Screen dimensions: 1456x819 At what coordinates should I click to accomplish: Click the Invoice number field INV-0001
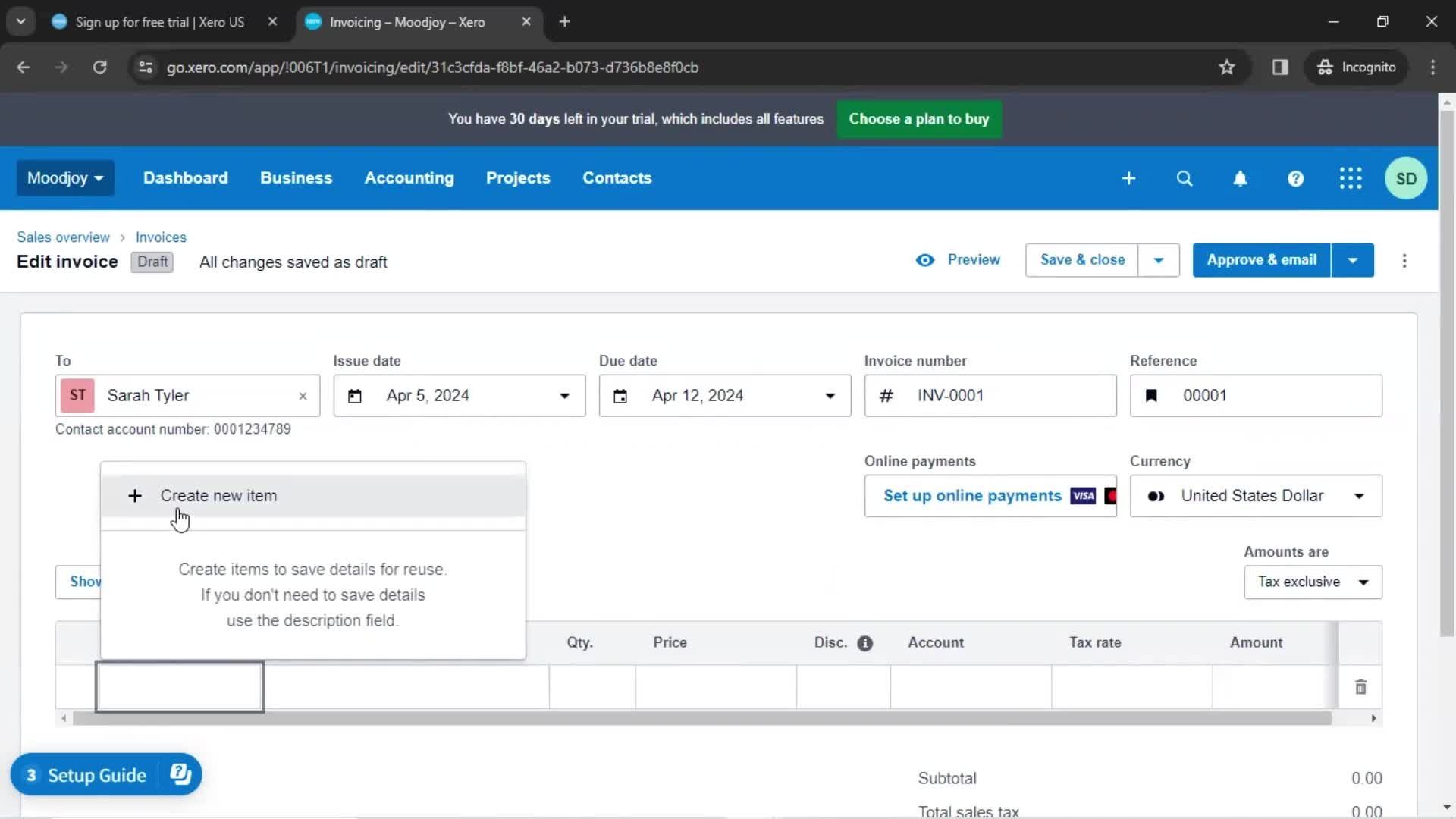tap(990, 396)
